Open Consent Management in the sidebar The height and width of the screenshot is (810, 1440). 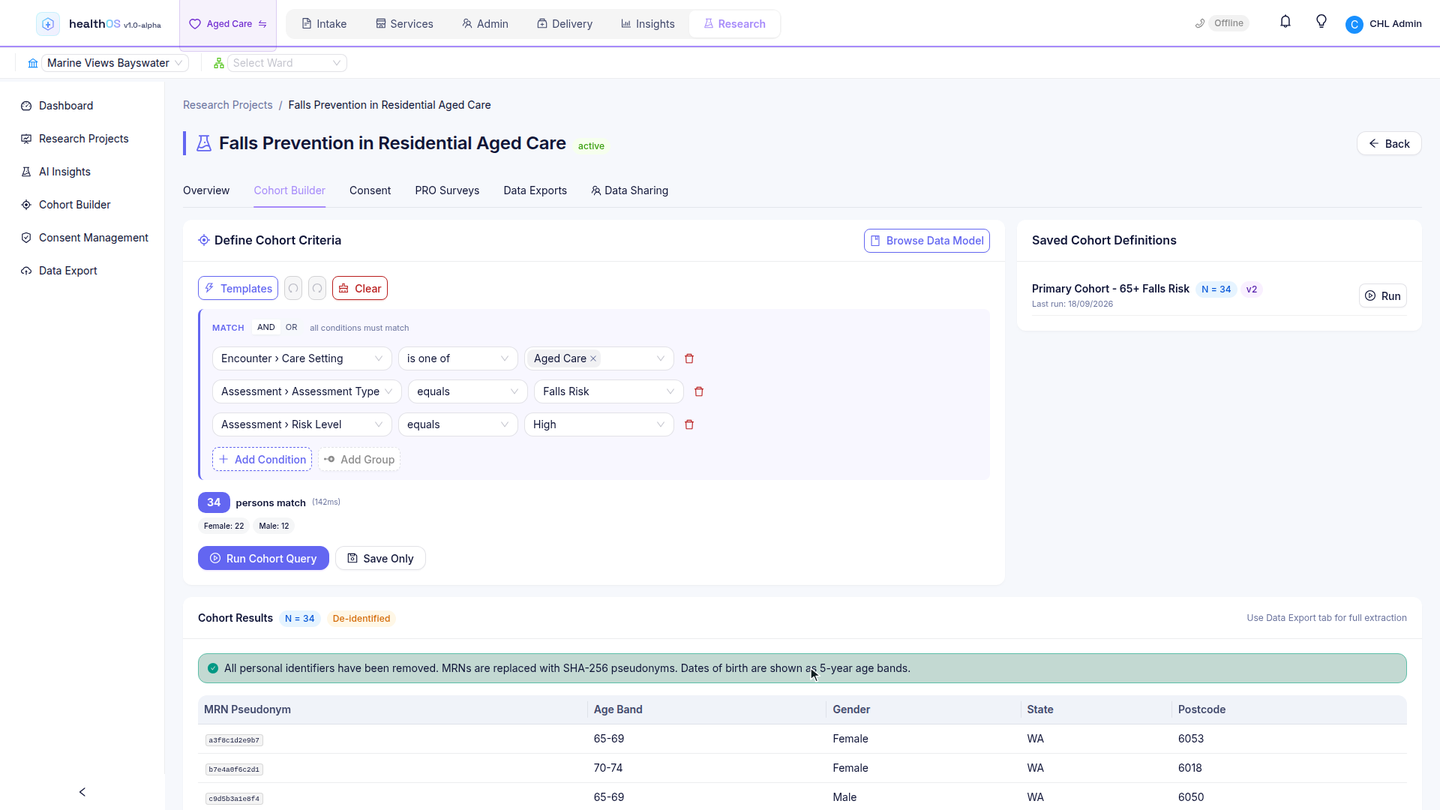pyautogui.click(x=93, y=237)
